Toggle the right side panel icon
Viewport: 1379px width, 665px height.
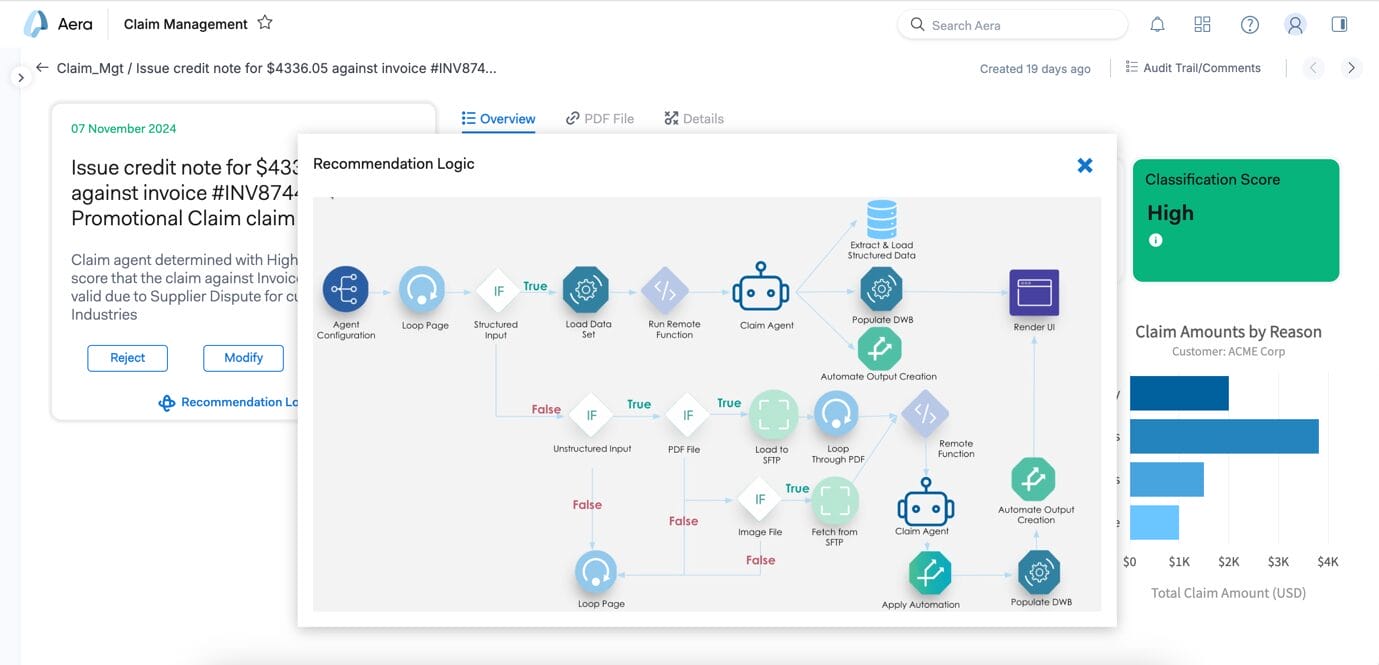click(x=1339, y=25)
